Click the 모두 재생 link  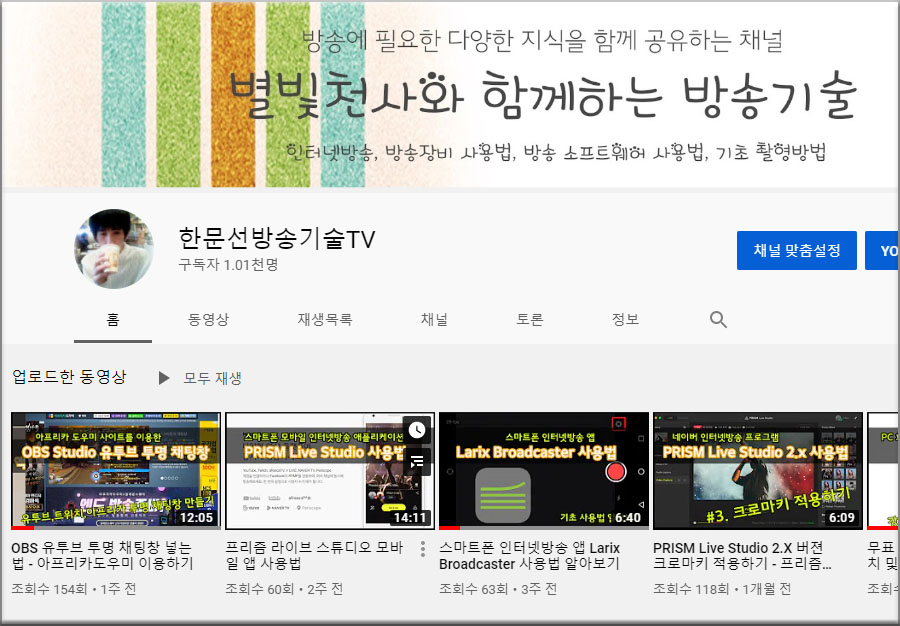click(212, 378)
